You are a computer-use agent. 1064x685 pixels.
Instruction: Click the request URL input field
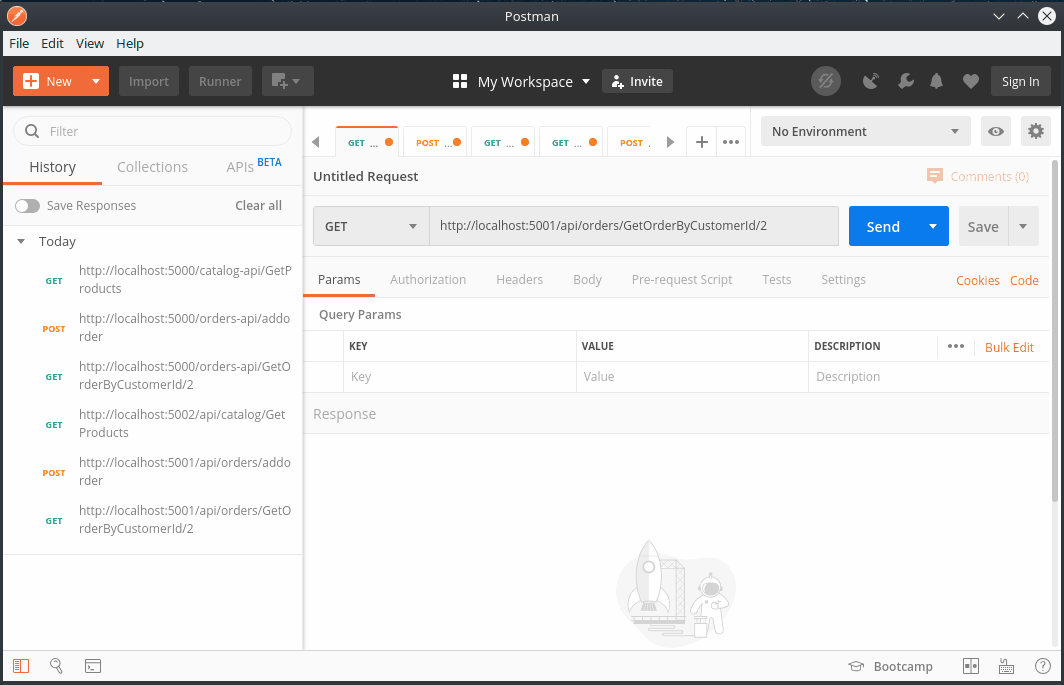click(x=634, y=226)
